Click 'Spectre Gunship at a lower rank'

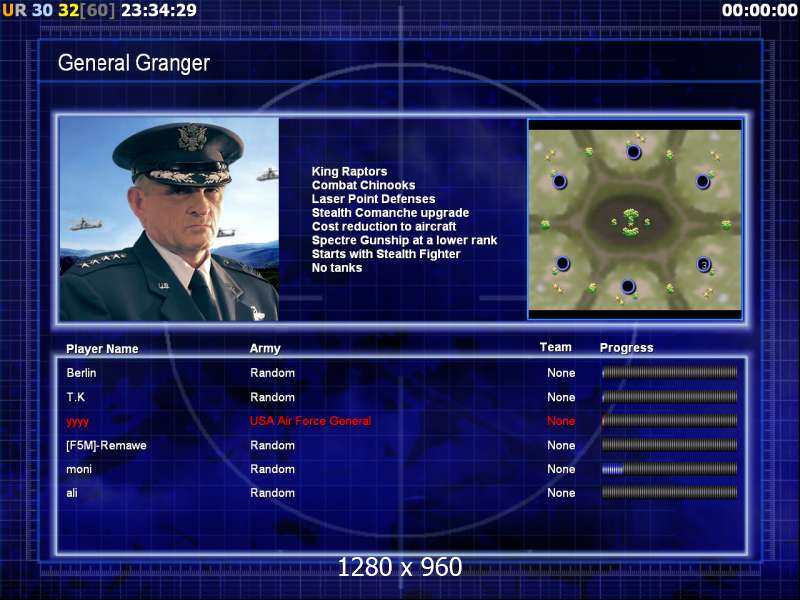click(405, 240)
